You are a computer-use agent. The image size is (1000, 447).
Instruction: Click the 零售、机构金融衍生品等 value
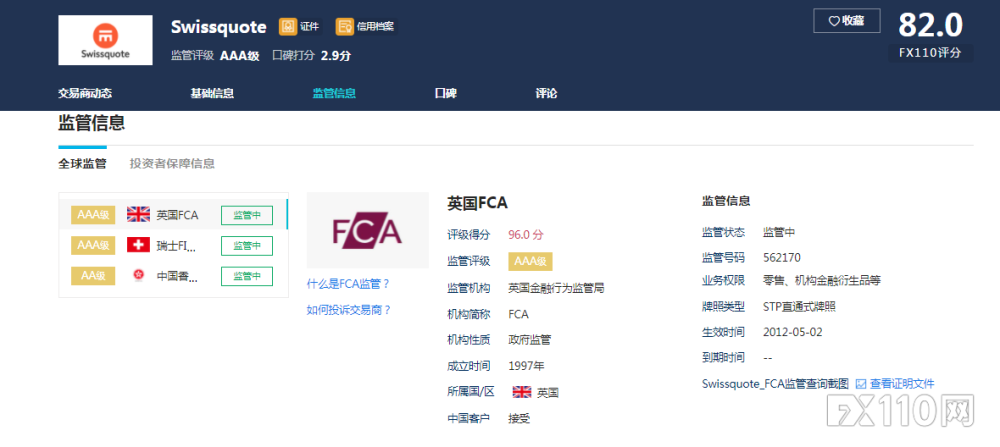[x=821, y=281]
